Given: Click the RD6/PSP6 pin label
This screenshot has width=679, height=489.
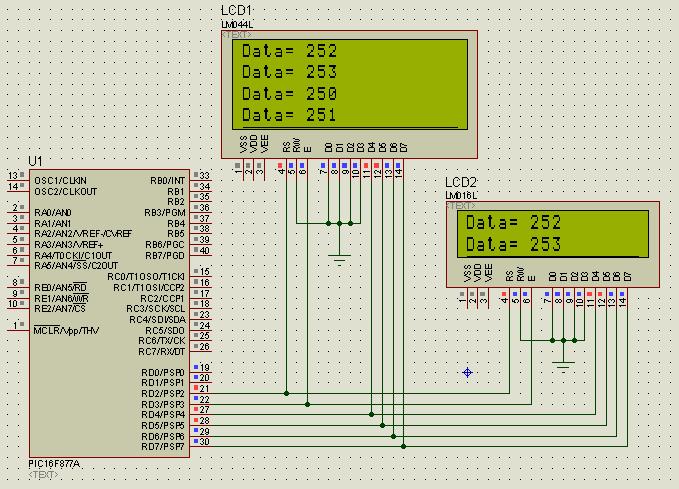Looking at the screenshot, I should point(163,436).
